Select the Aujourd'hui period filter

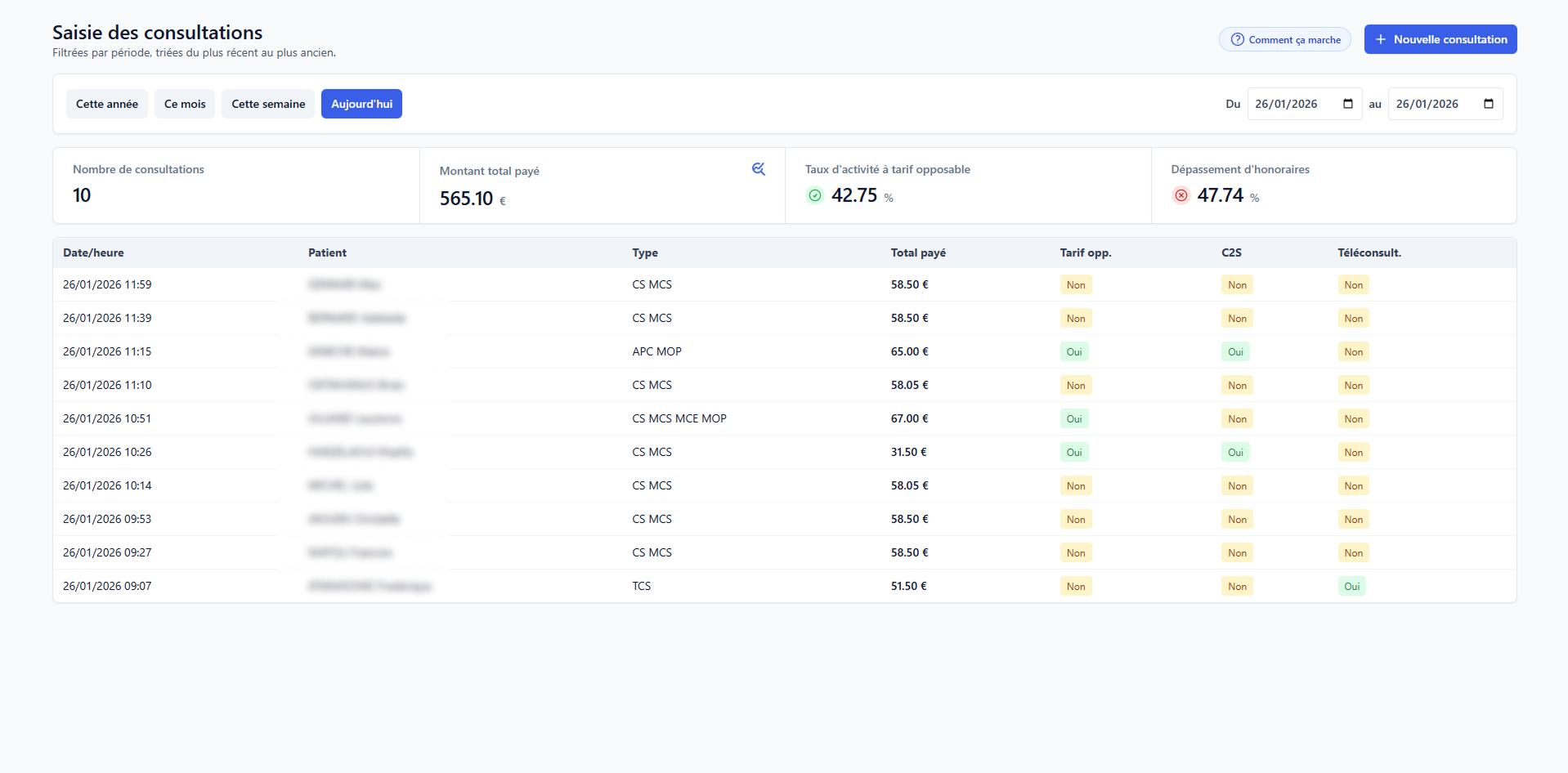click(x=361, y=104)
